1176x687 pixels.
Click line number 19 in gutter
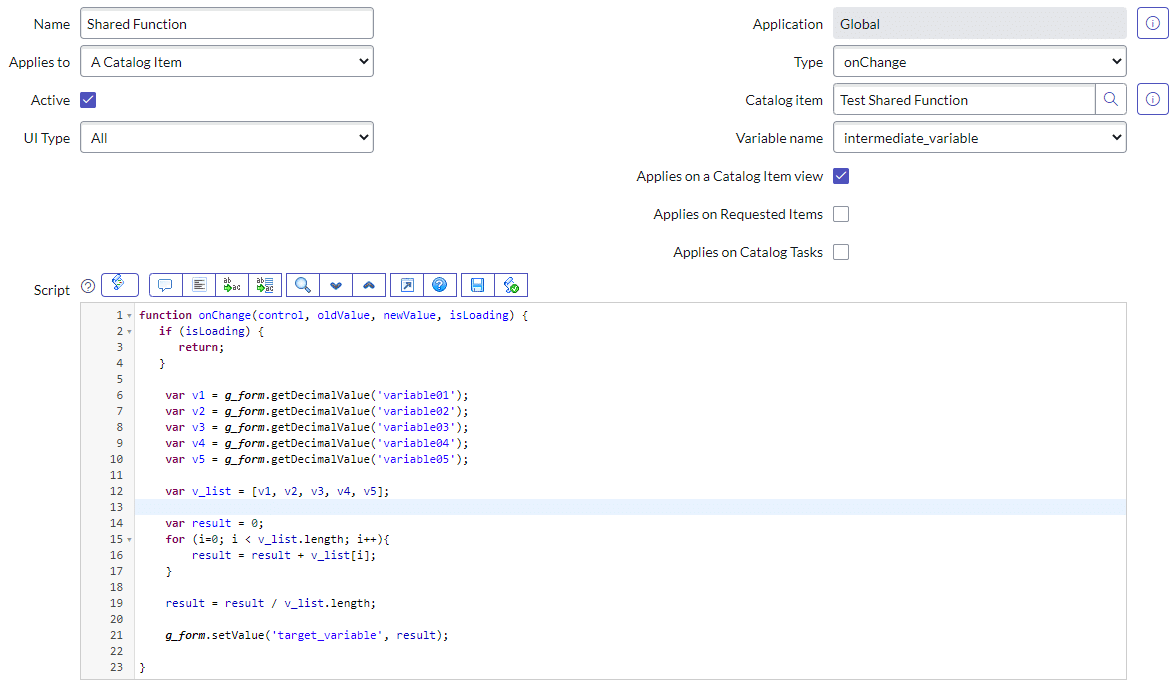click(116, 603)
